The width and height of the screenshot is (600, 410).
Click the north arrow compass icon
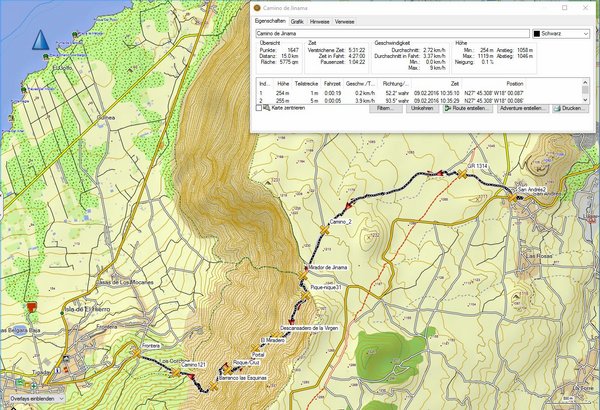point(41,40)
